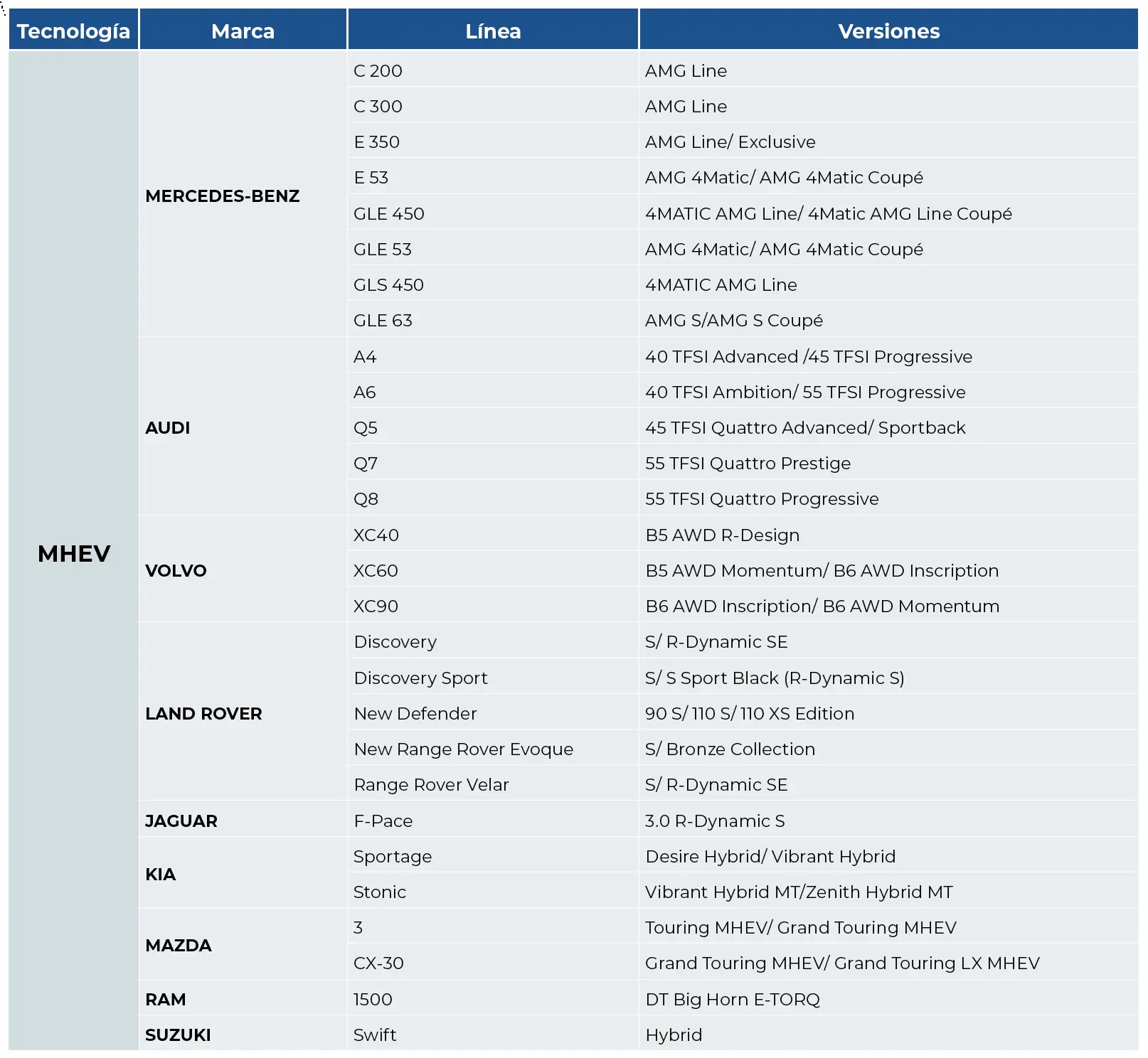
Task: Select the 'GLE 63' line cell
Action: point(493,320)
